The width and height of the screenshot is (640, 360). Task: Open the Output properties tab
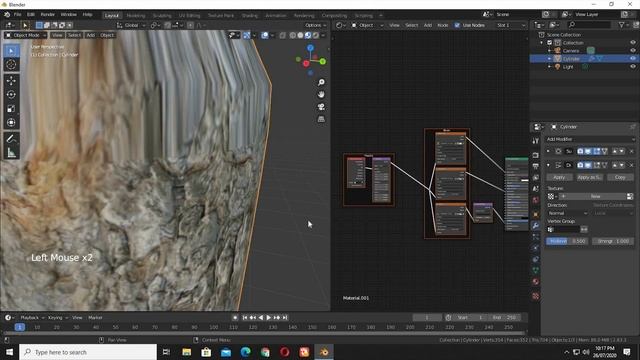pyautogui.click(x=536, y=166)
